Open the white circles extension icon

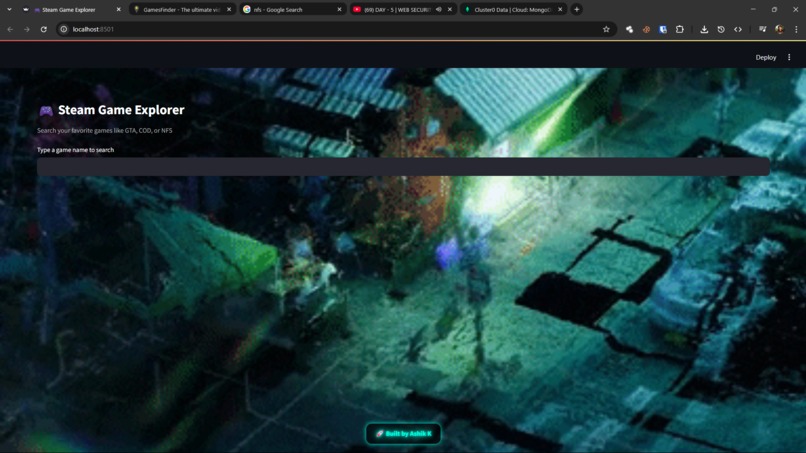629,29
